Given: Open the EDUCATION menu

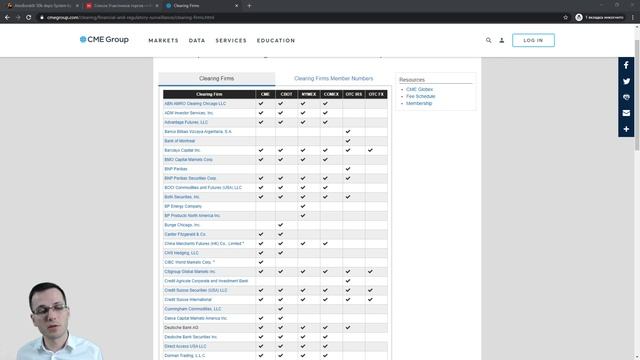Looking at the screenshot, I should pyautogui.click(x=276, y=40).
